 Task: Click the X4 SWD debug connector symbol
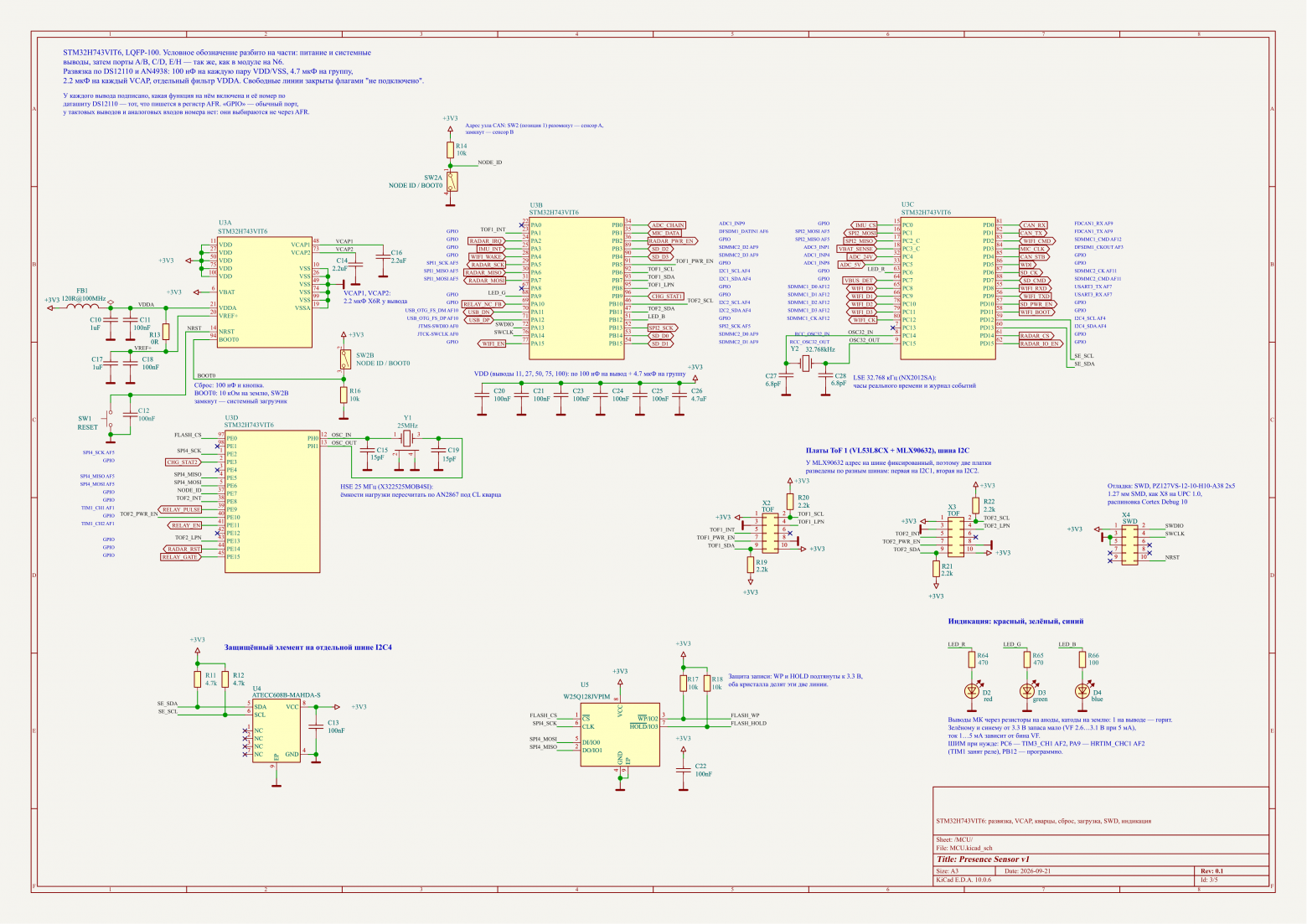coord(1130,544)
